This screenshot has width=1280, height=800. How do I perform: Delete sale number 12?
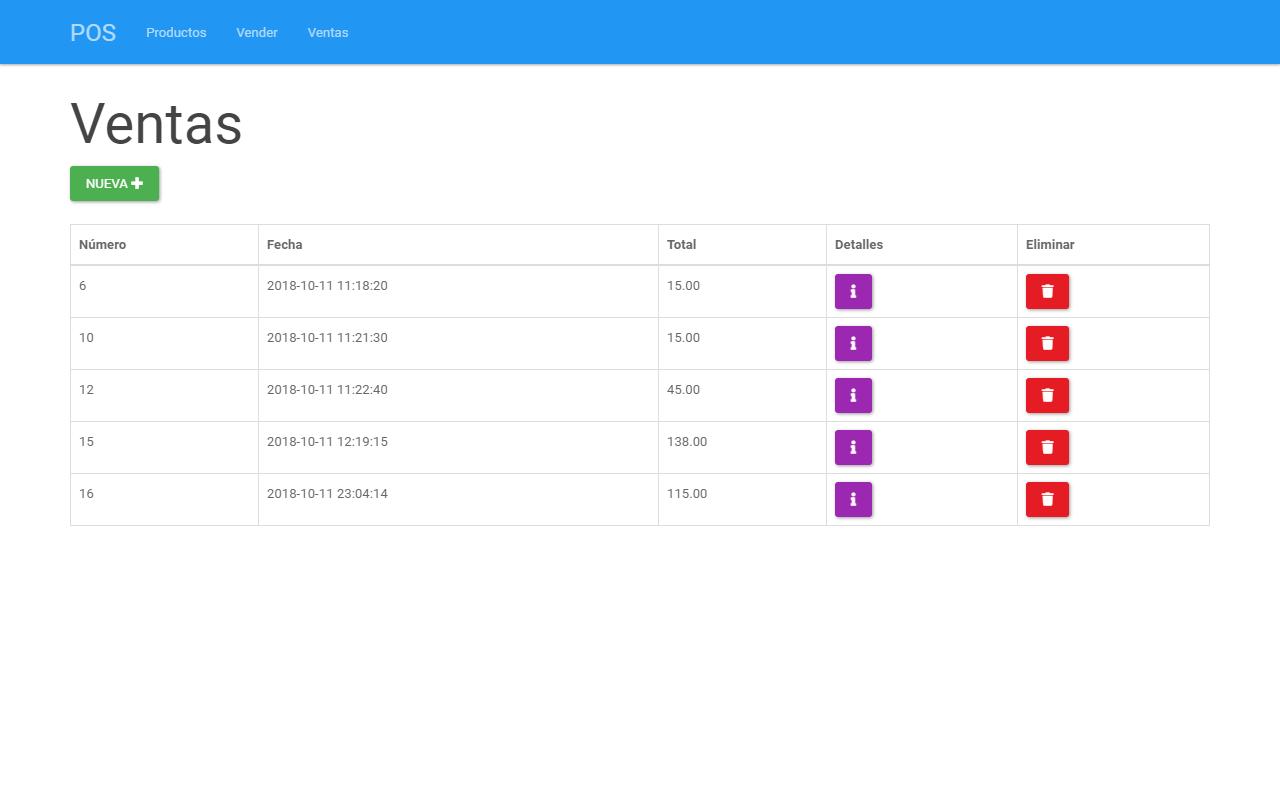1047,395
